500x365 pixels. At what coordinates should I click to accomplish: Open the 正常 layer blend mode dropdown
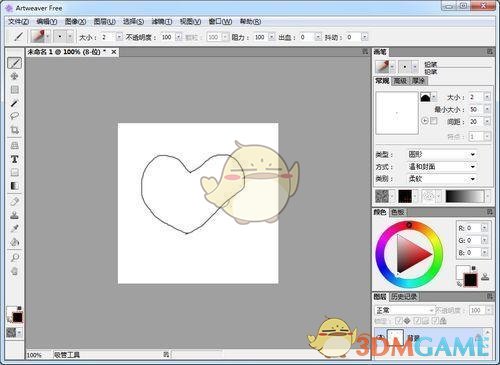tap(404, 310)
